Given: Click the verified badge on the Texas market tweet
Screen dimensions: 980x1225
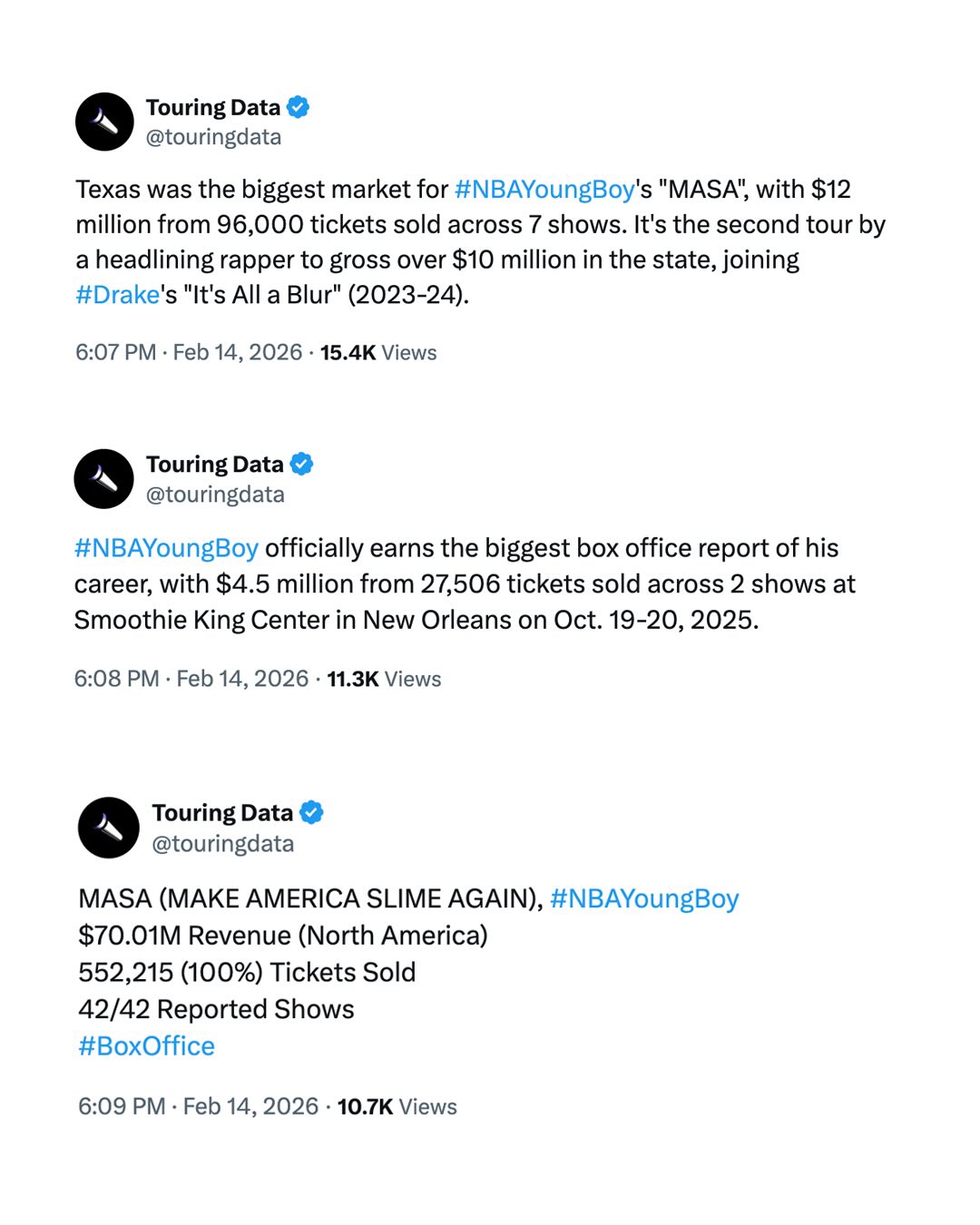Looking at the screenshot, I should [299, 107].
